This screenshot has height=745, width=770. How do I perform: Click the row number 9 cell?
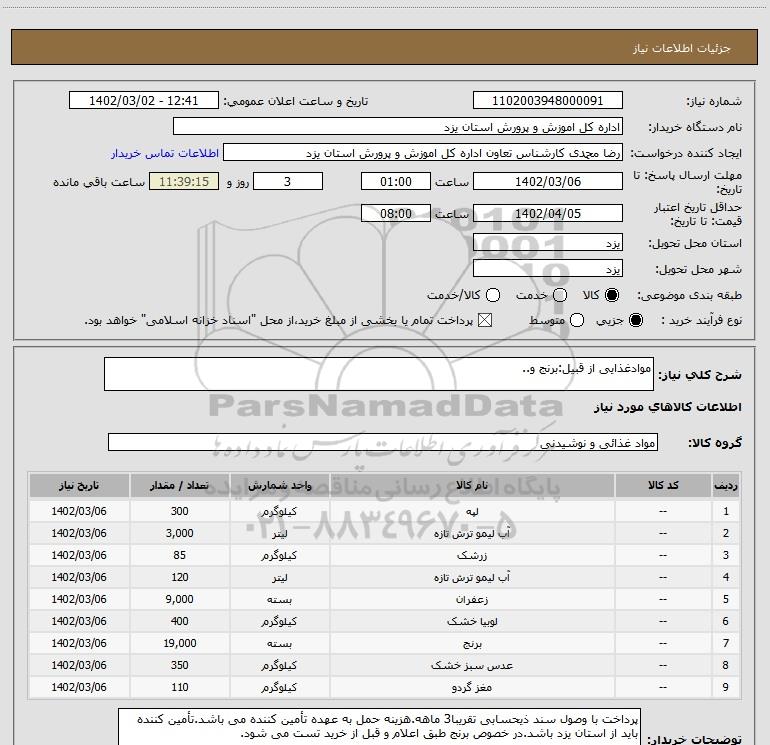726,687
